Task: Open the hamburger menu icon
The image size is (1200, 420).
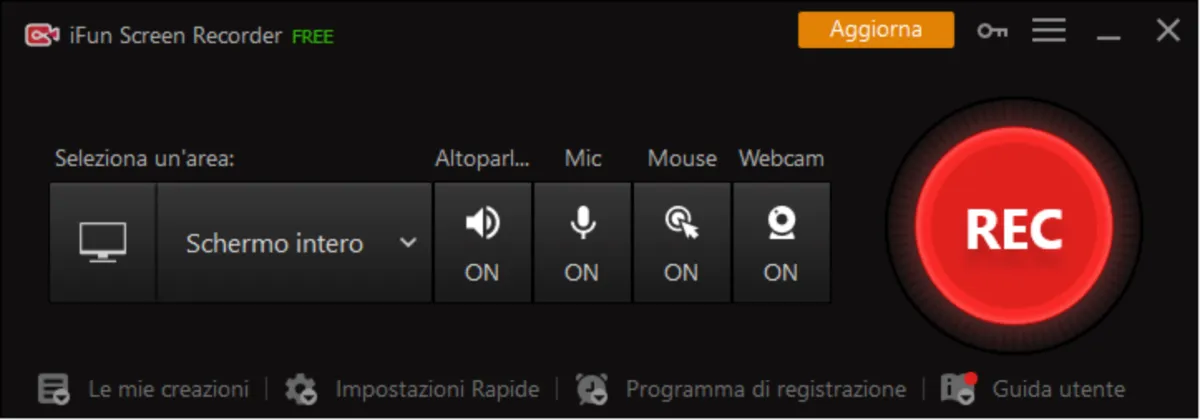Action: tap(1049, 31)
